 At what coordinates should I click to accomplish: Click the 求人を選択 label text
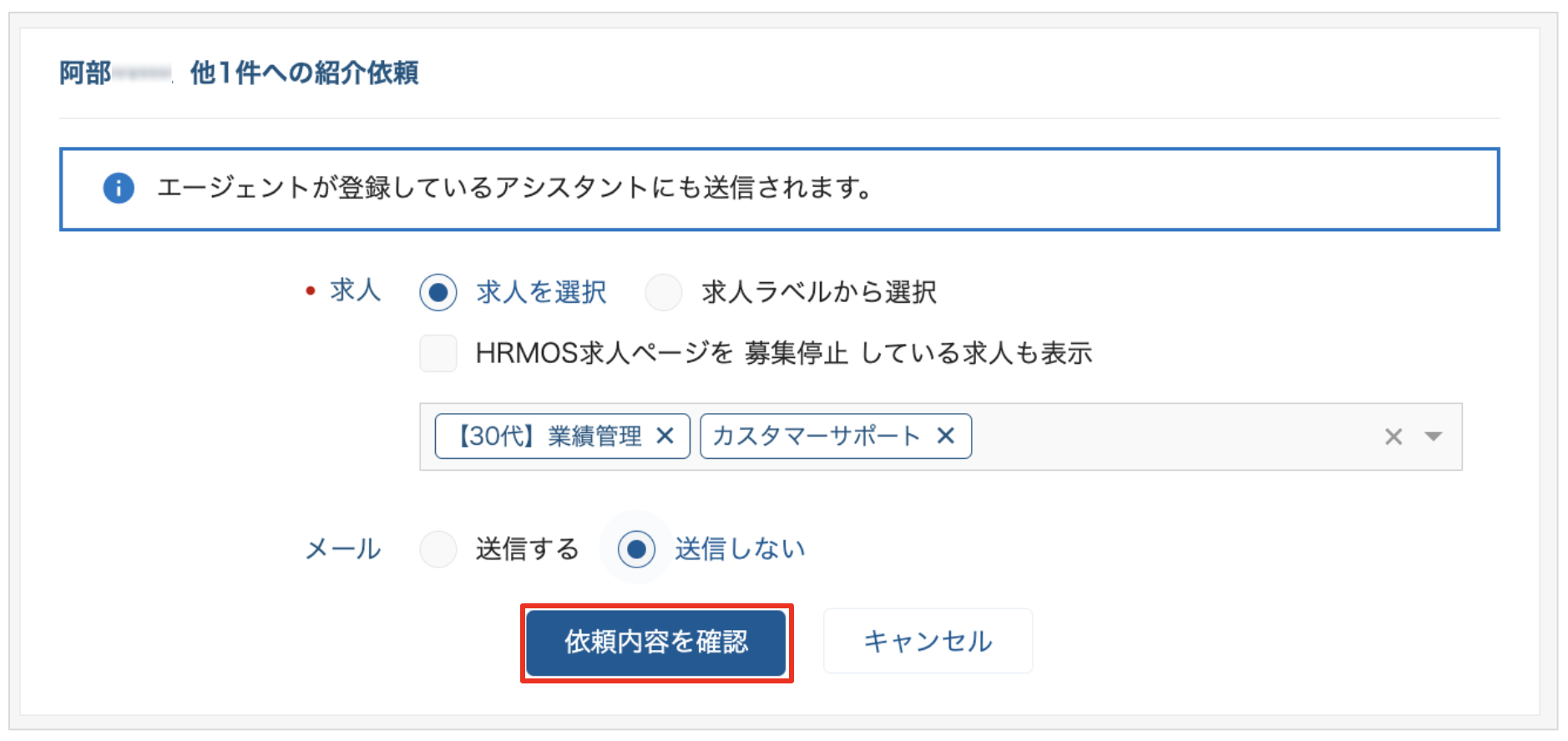[x=541, y=292]
